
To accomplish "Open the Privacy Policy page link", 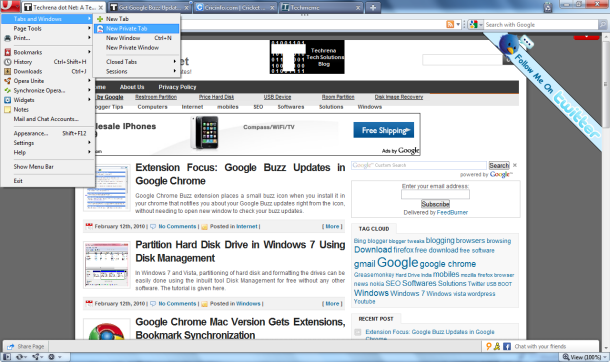I will coord(177,87).
